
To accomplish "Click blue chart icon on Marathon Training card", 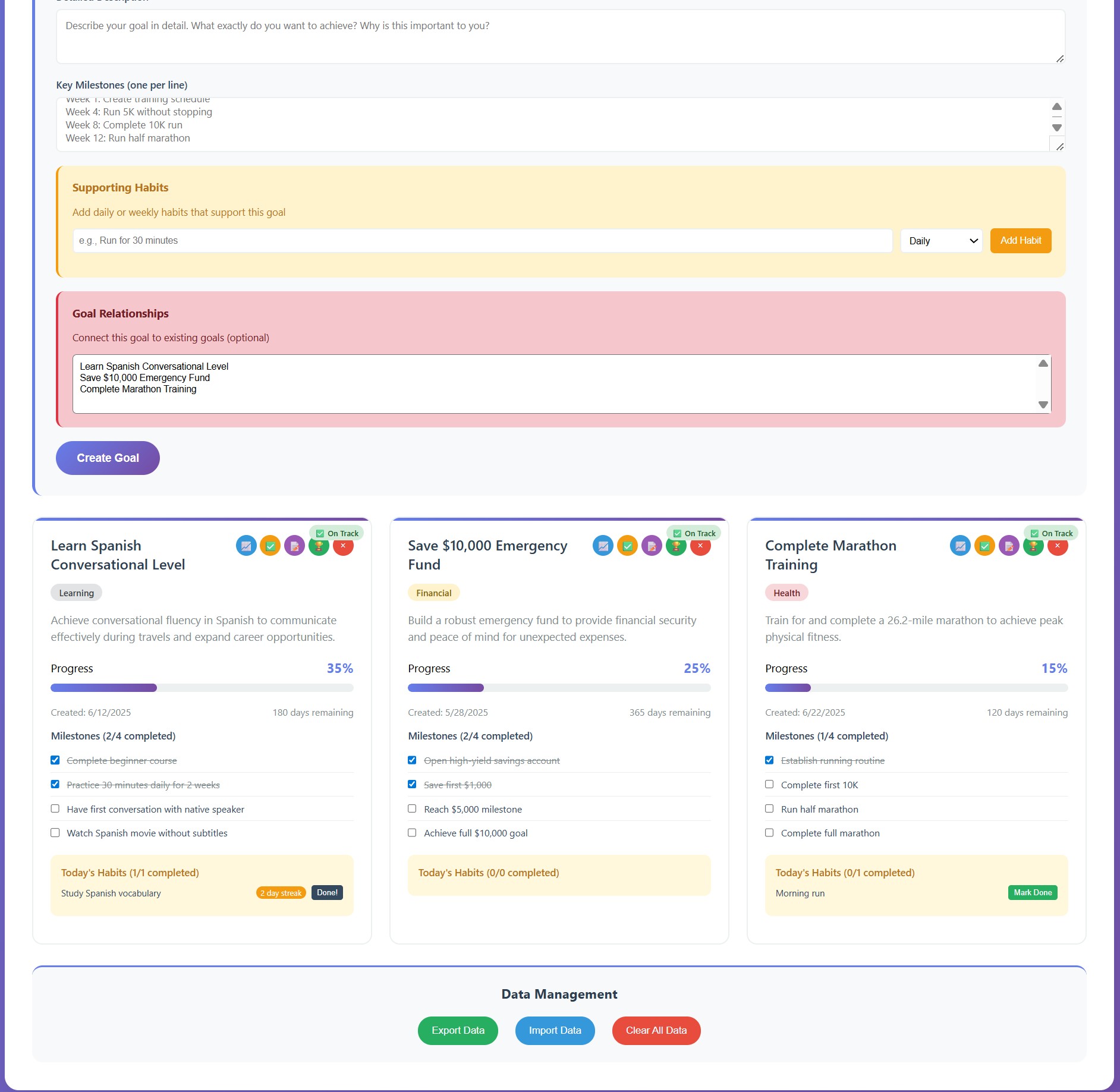I will pos(960,546).
